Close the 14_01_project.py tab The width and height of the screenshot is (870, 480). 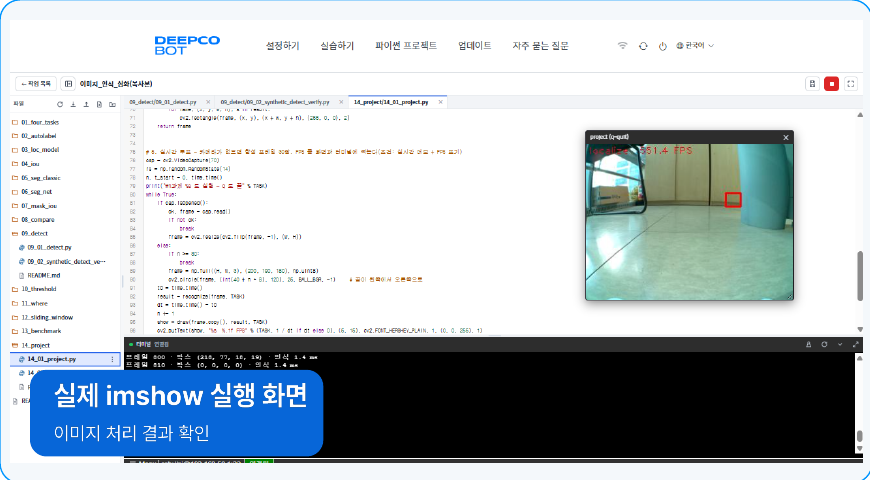click(441, 102)
